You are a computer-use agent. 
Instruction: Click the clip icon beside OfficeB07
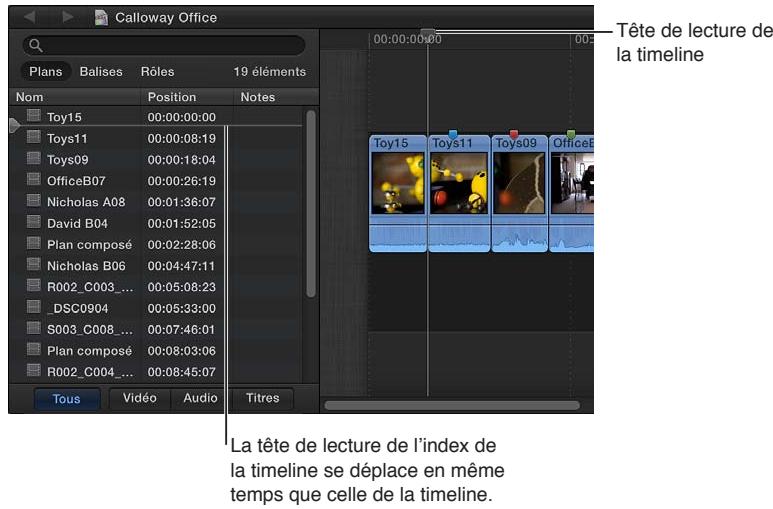(34, 179)
